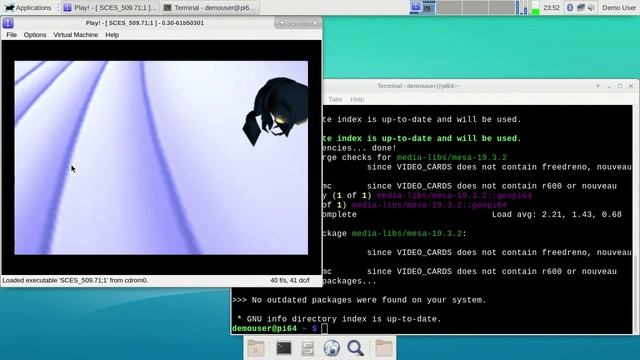
Task: Click the Play! window title bar icon
Action: (8, 23)
